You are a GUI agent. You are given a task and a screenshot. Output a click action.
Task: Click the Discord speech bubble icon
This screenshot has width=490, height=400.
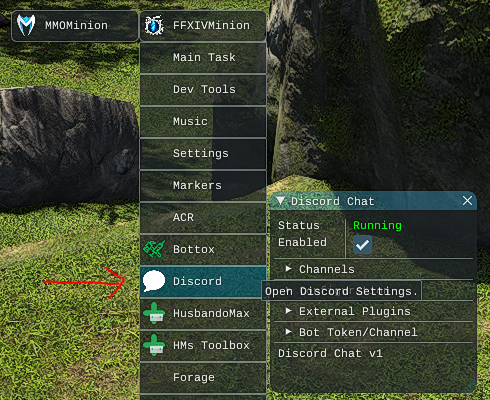pyautogui.click(x=154, y=281)
